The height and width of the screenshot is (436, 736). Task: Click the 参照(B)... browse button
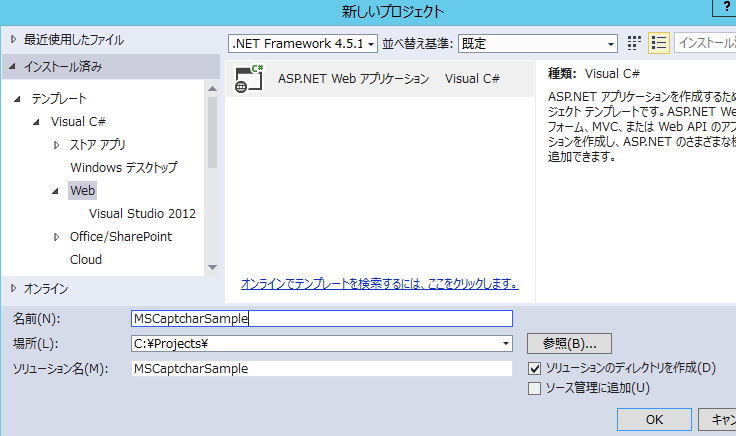569,344
